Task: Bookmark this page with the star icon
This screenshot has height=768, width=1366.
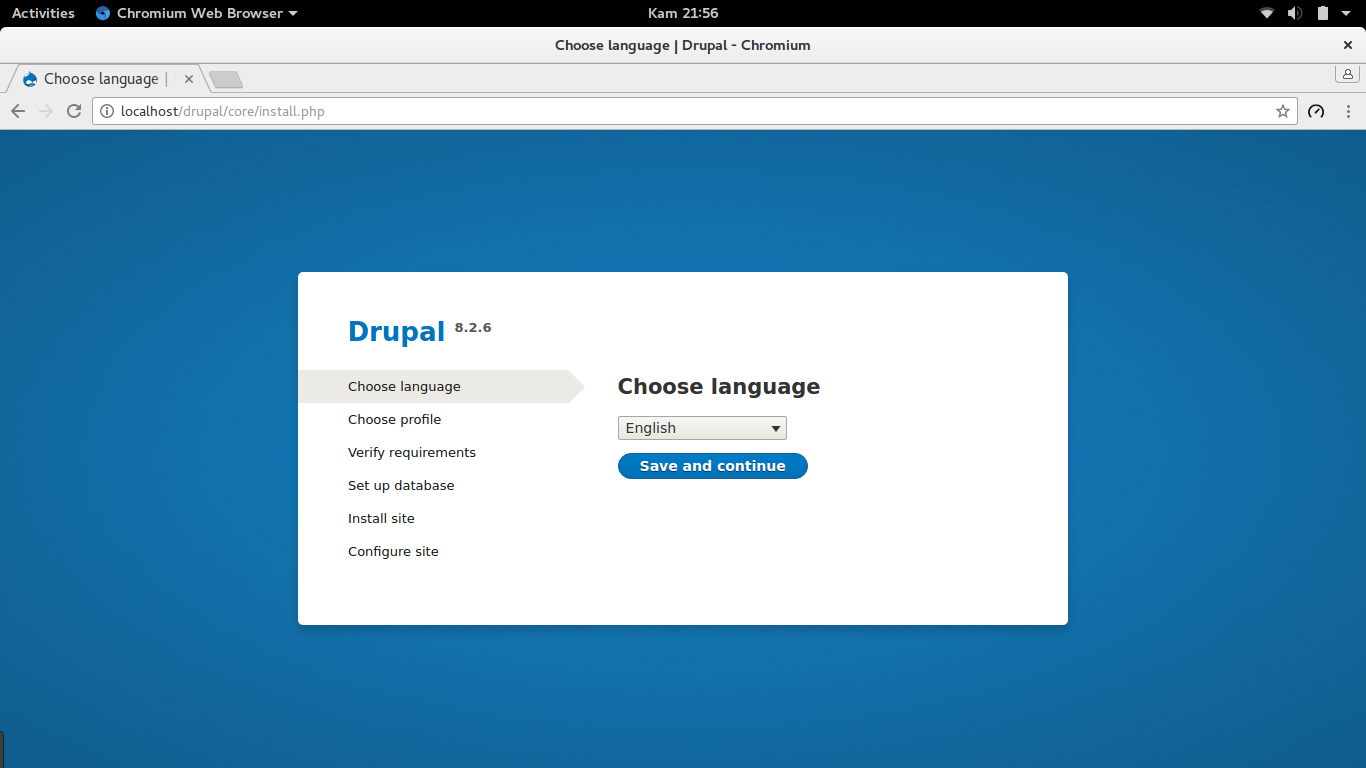Action: (x=1283, y=111)
